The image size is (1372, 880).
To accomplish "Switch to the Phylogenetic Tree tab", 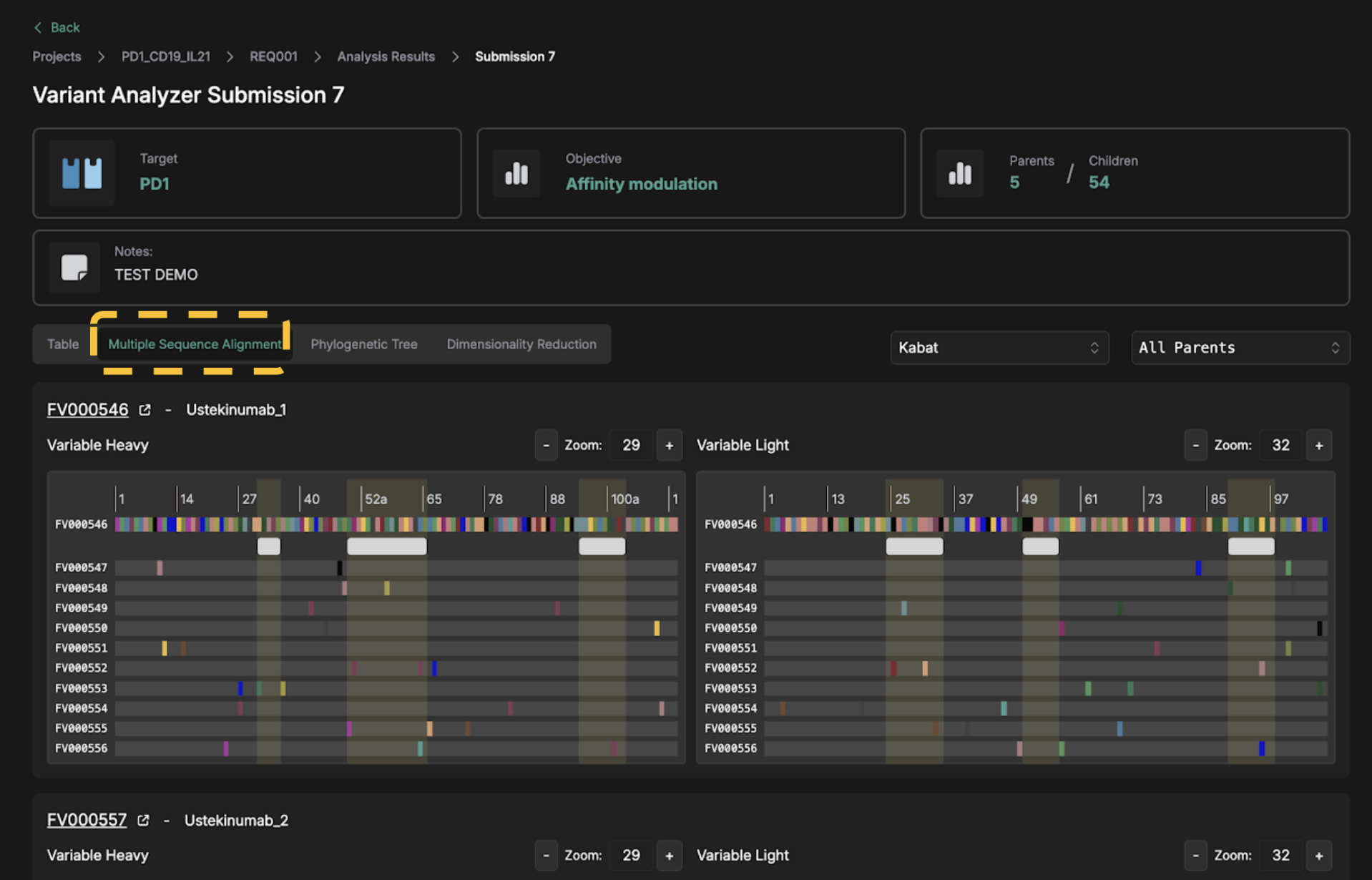I will (363, 344).
